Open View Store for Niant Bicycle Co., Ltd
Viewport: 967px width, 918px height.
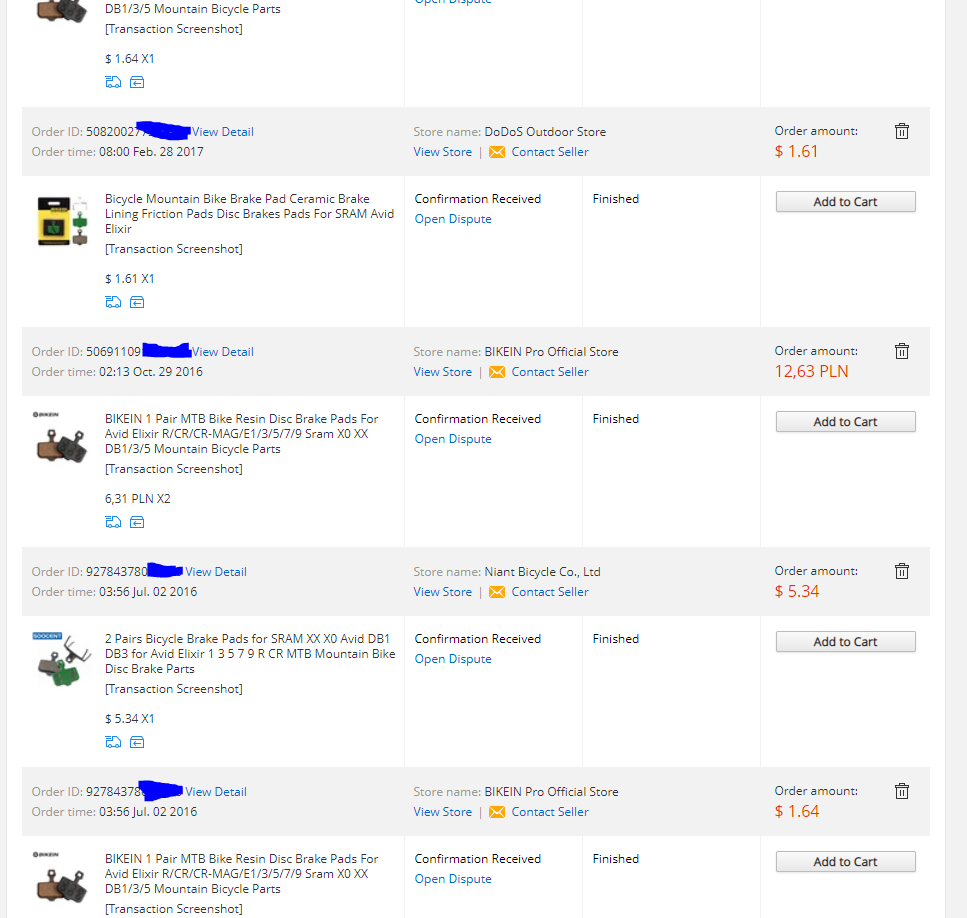point(443,592)
